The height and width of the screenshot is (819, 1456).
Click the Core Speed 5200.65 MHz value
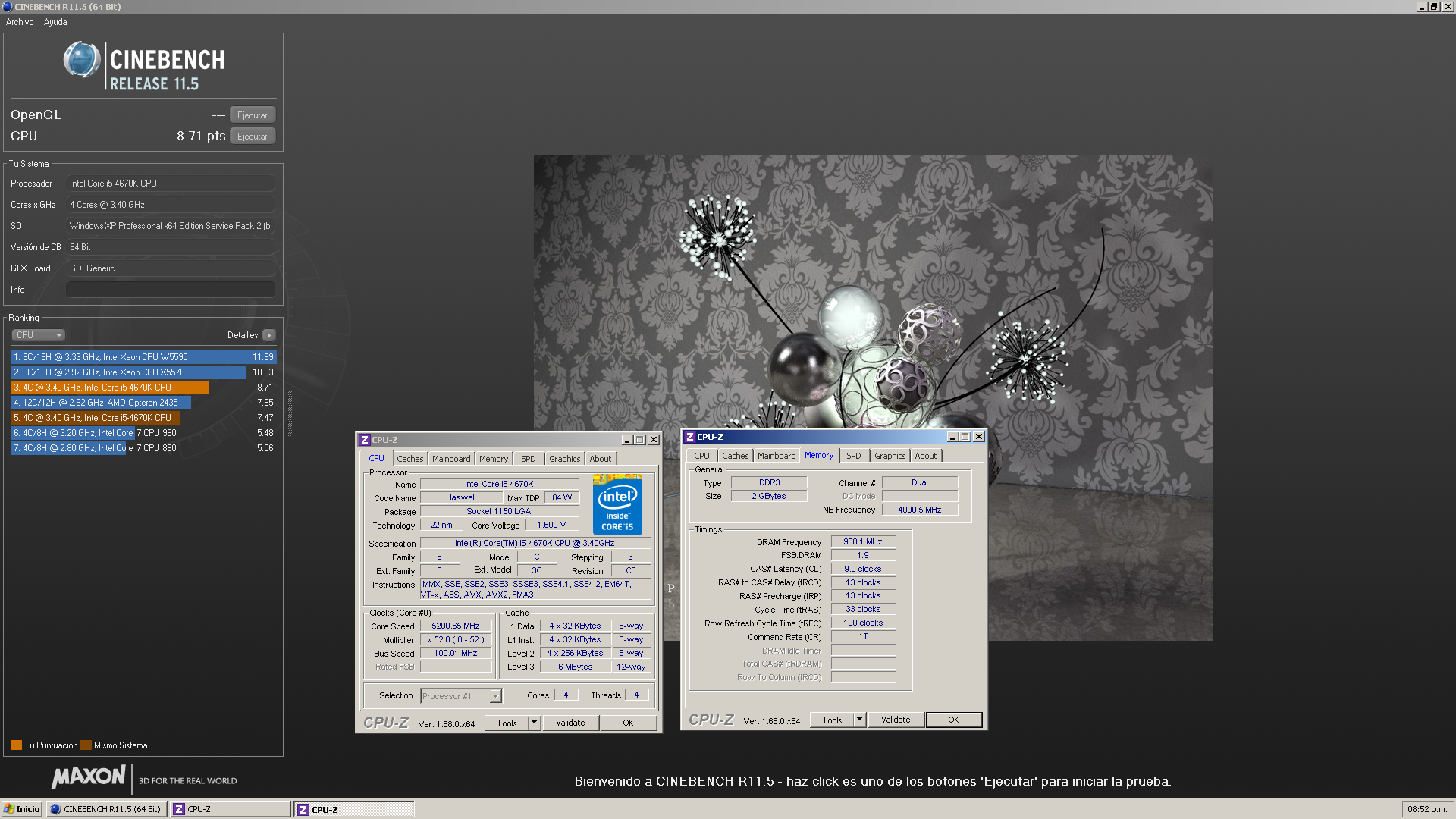click(456, 626)
